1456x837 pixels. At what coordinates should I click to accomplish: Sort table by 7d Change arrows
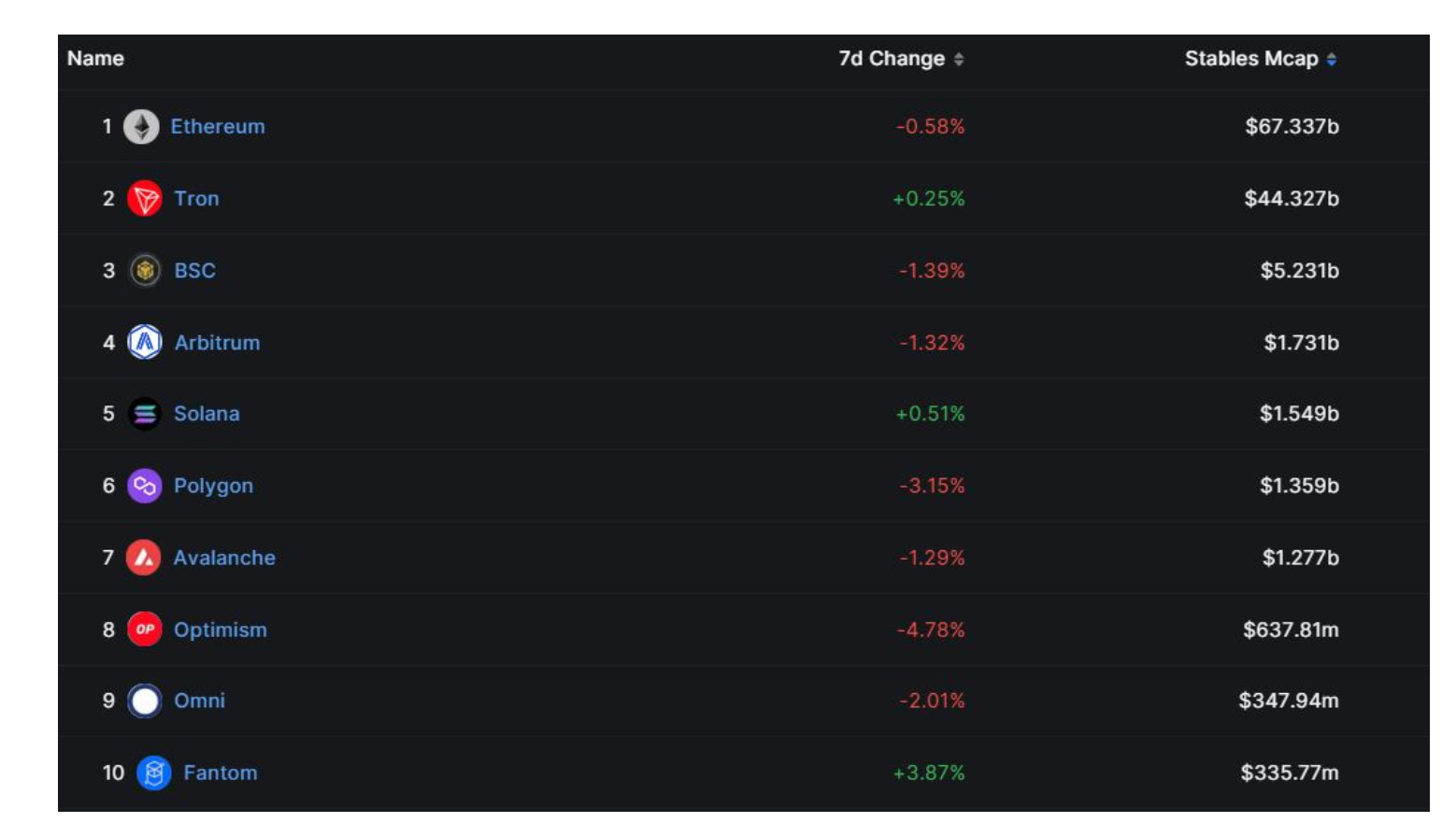tap(959, 60)
